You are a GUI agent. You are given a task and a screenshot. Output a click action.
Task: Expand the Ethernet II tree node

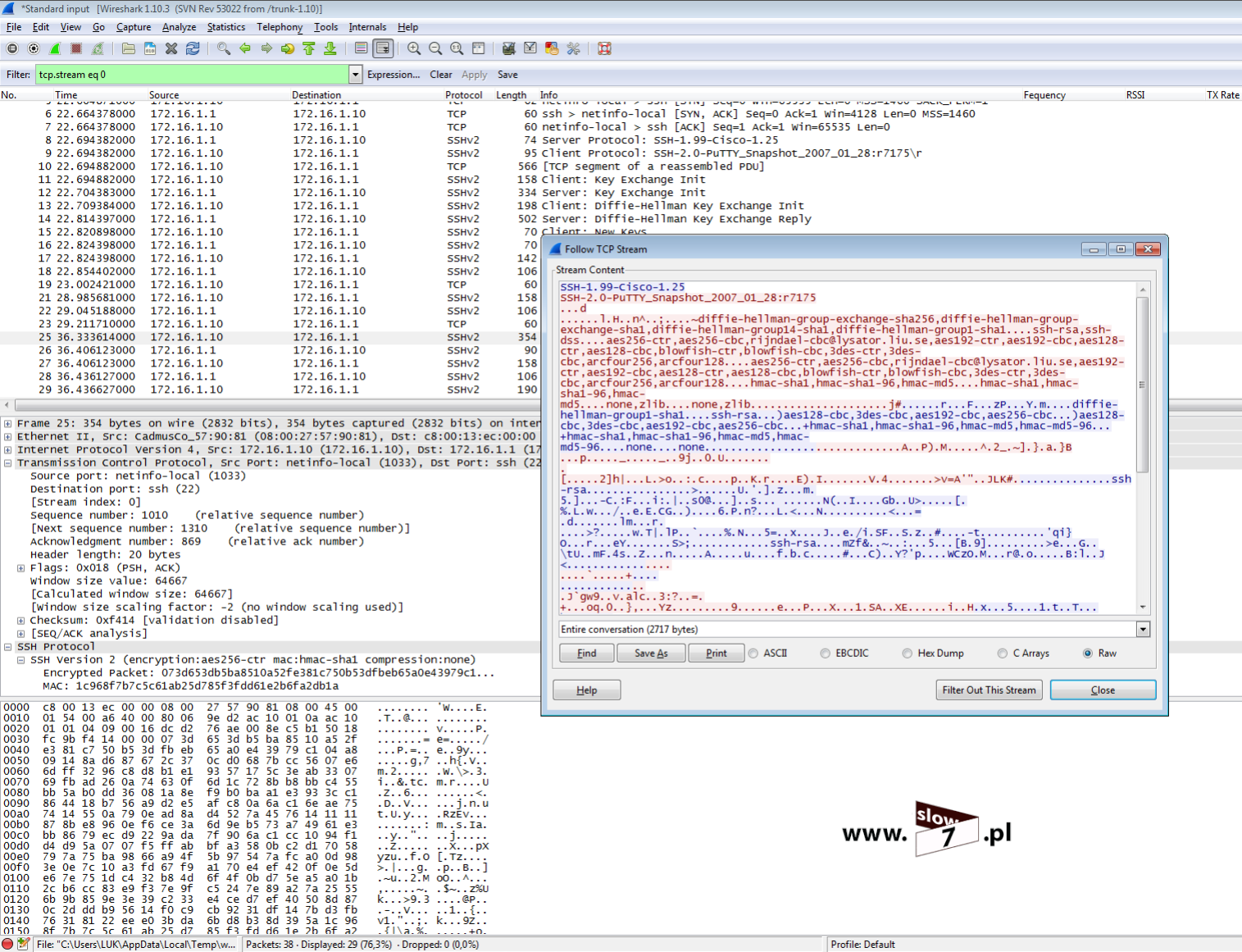[7, 437]
